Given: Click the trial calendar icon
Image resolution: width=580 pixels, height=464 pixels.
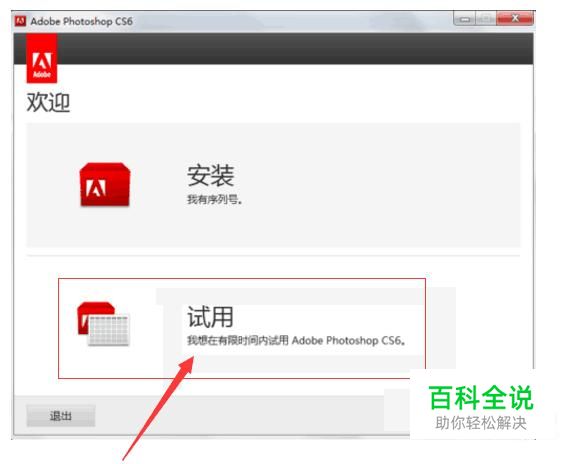Looking at the screenshot, I should point(104,324).
